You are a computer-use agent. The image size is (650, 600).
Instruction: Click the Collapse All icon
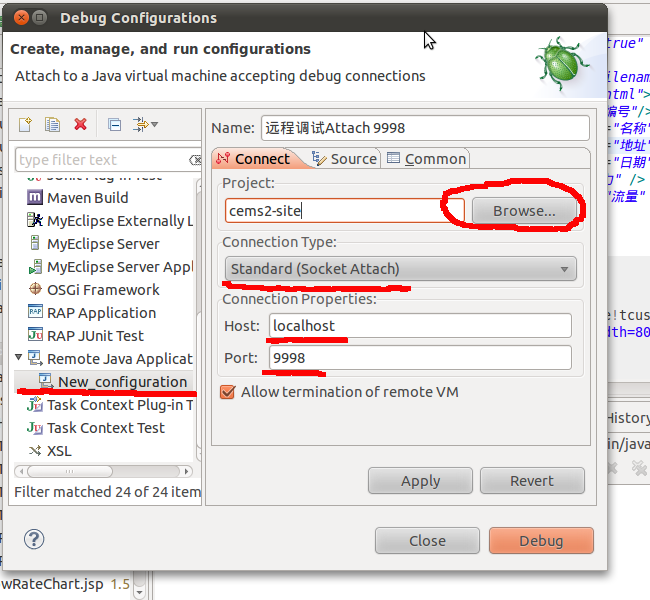(114, 124)
